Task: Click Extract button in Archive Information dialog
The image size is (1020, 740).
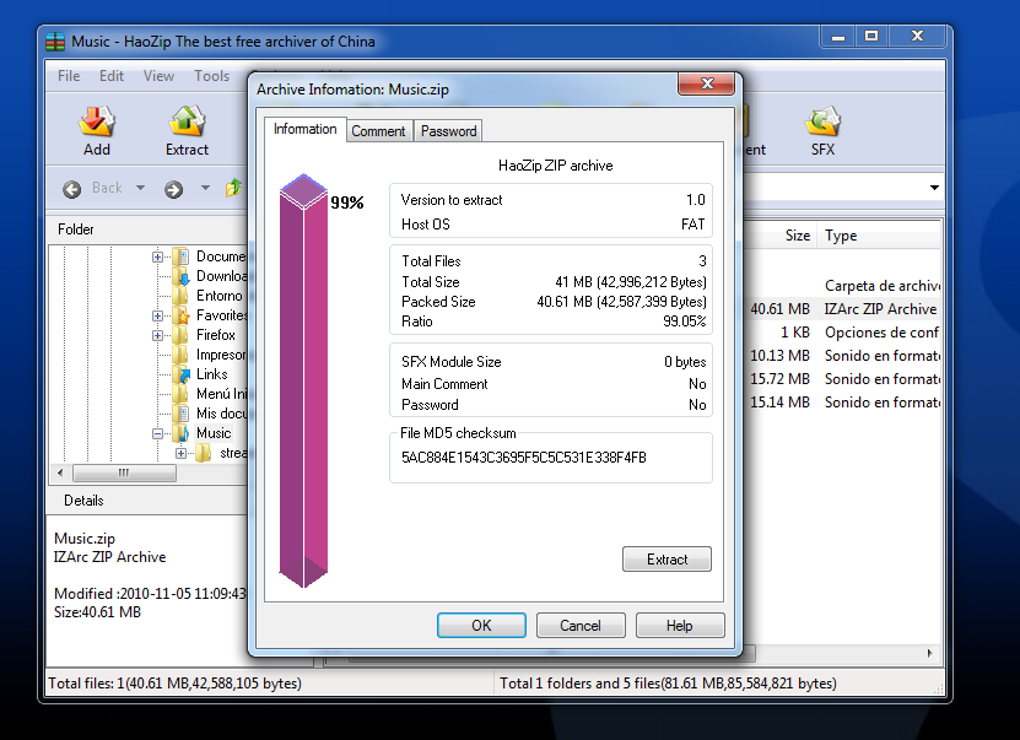Action: tap(667, 559)
